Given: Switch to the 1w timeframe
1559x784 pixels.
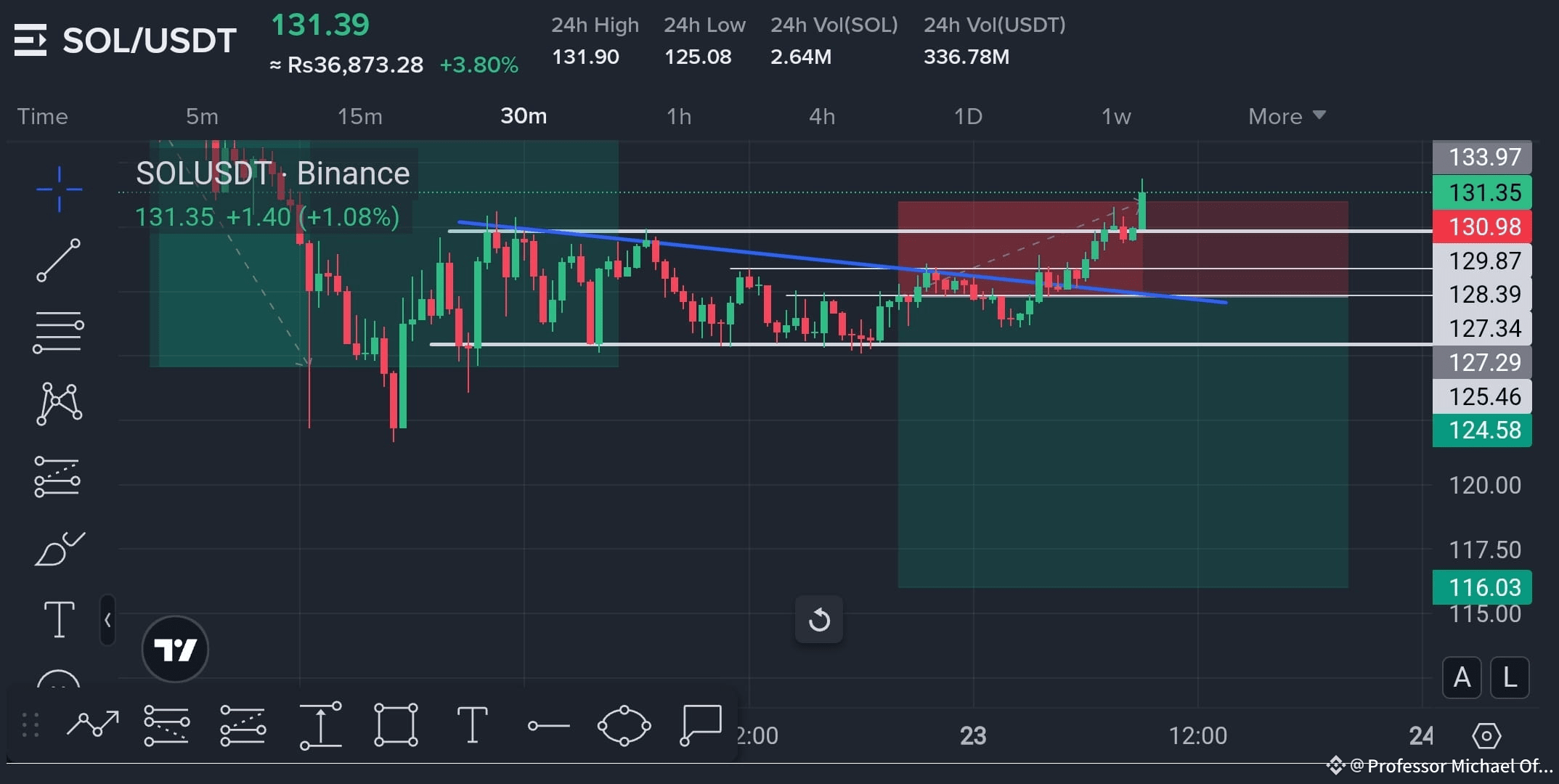Looking at the screenshot, I should [1116, 116].
